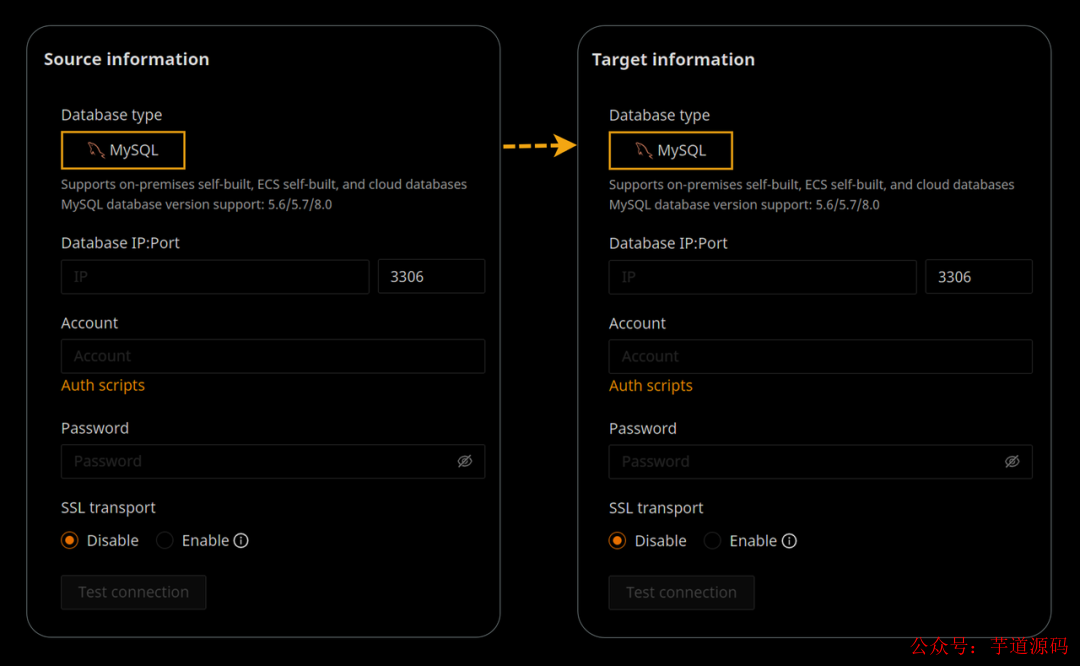Test the source database connection
This screenshot has height=666, width=1080.
(x=134, y=592)
